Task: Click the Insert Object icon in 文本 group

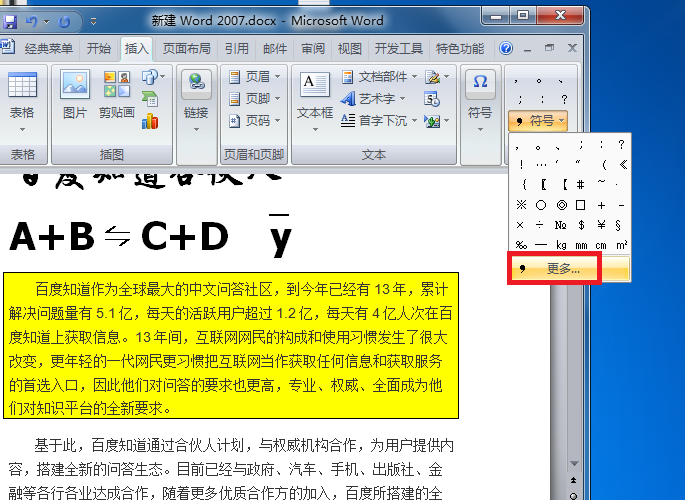Action: tap(436, 121)
